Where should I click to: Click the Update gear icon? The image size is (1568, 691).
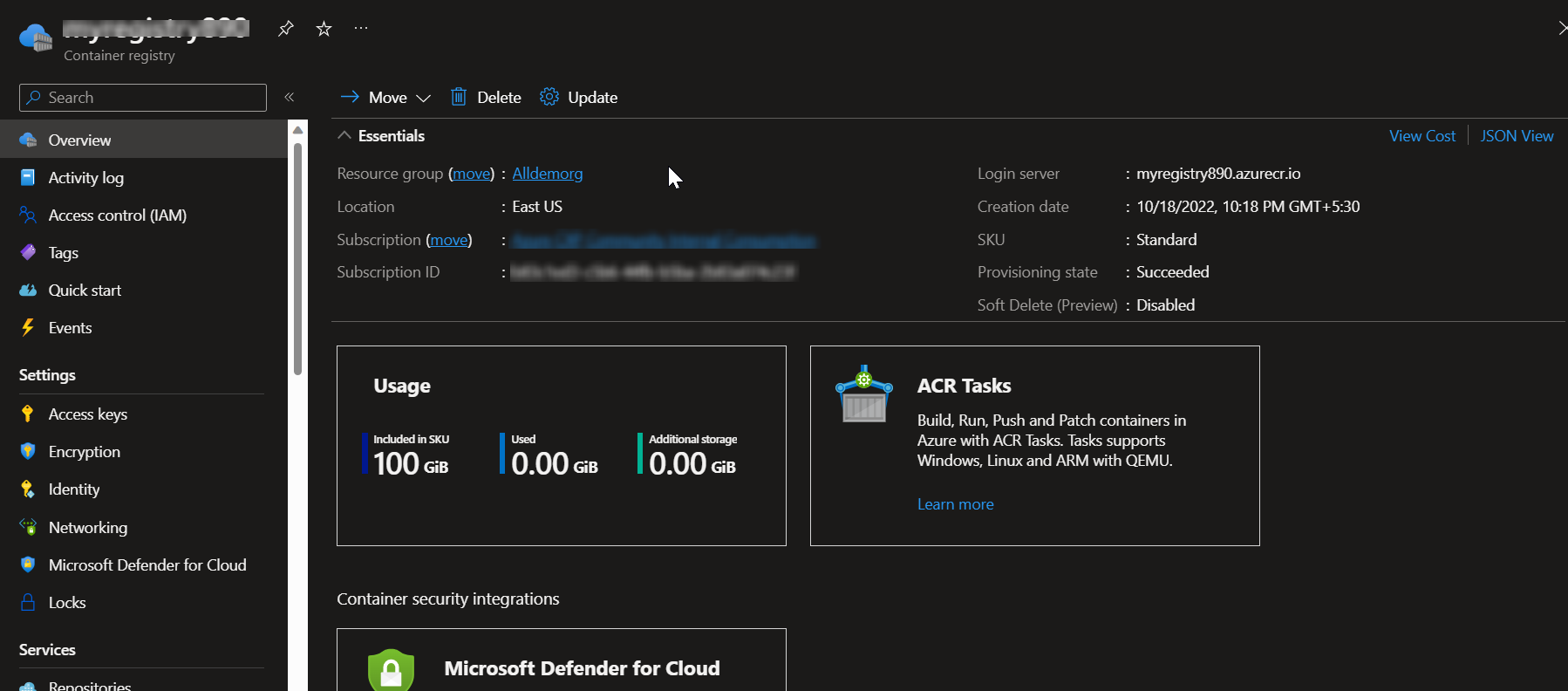coord(549,97)
